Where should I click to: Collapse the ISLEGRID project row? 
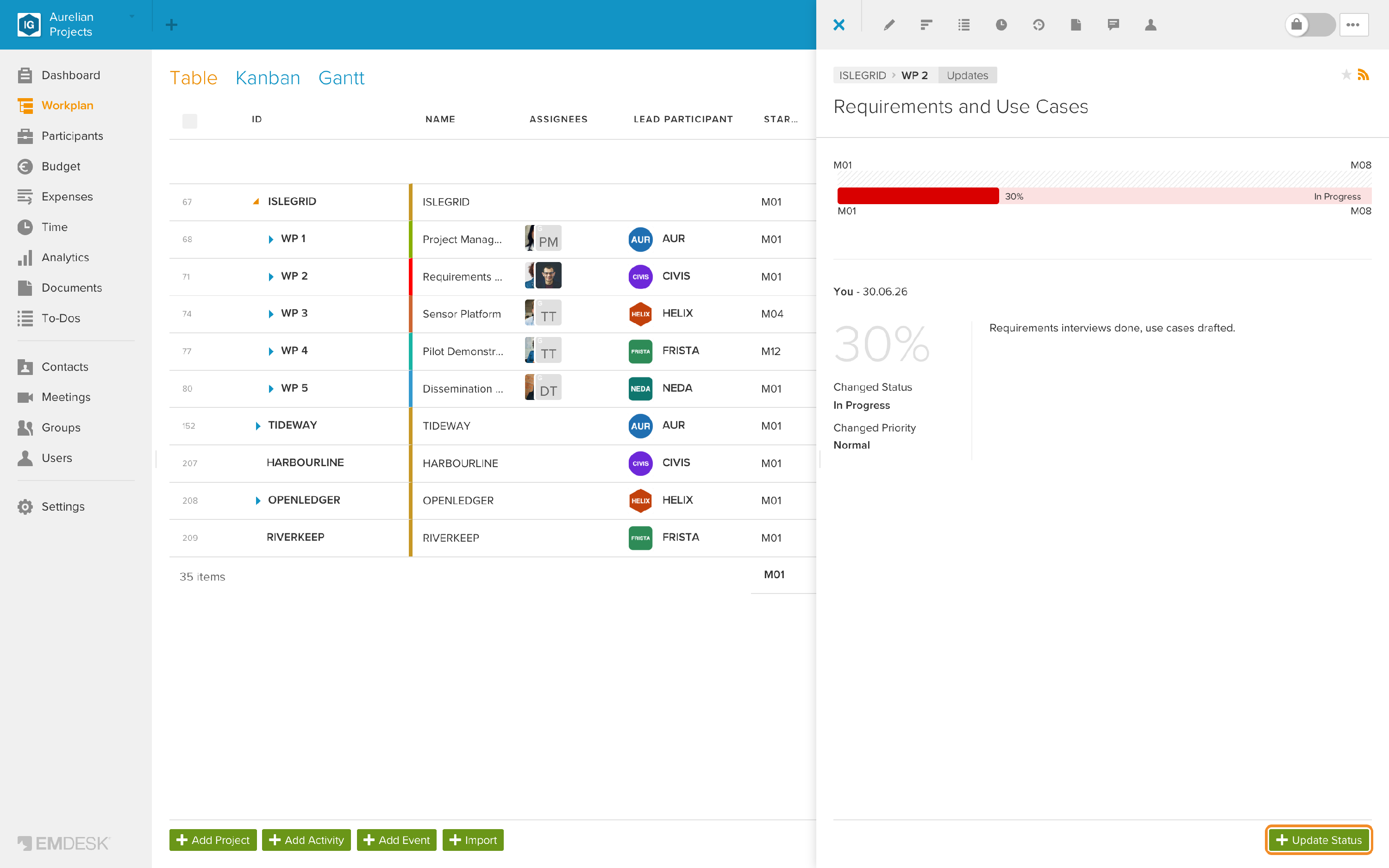click(x=256, y=201)
